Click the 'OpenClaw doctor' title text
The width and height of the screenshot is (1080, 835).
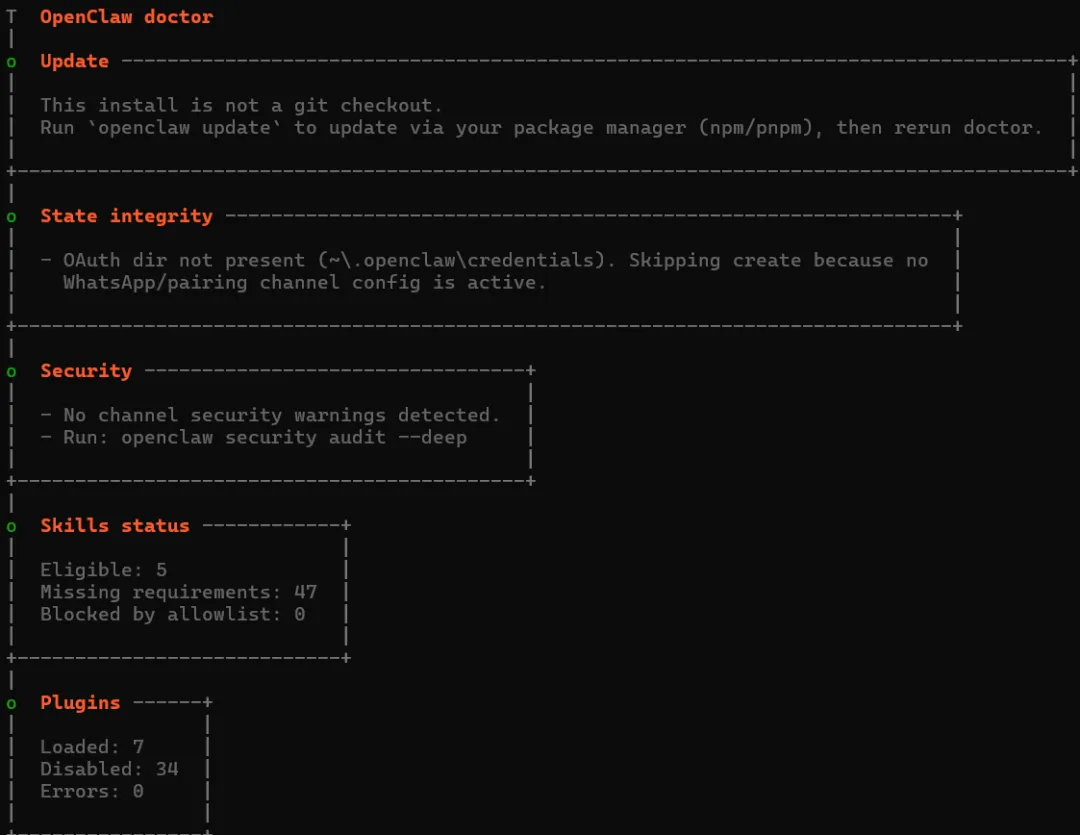(x=127, y=17)
